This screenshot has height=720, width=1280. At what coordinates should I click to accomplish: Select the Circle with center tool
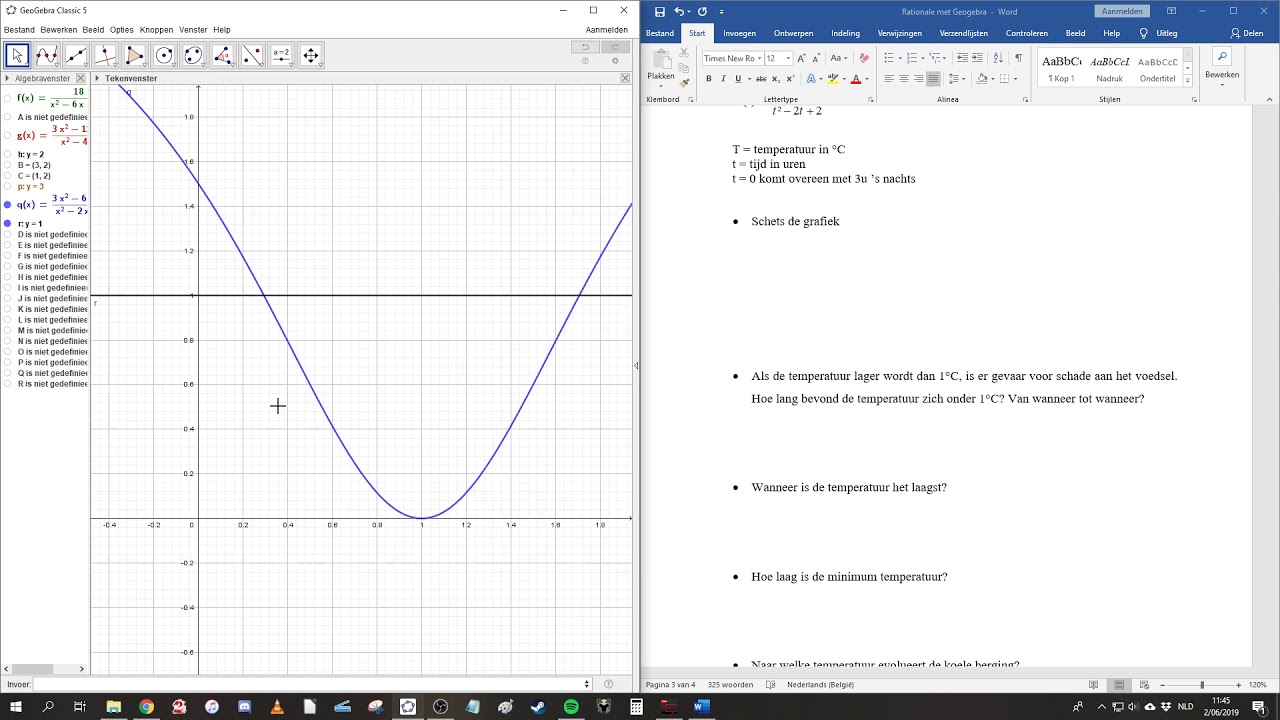pyautogui.click(x=164, y=56)
